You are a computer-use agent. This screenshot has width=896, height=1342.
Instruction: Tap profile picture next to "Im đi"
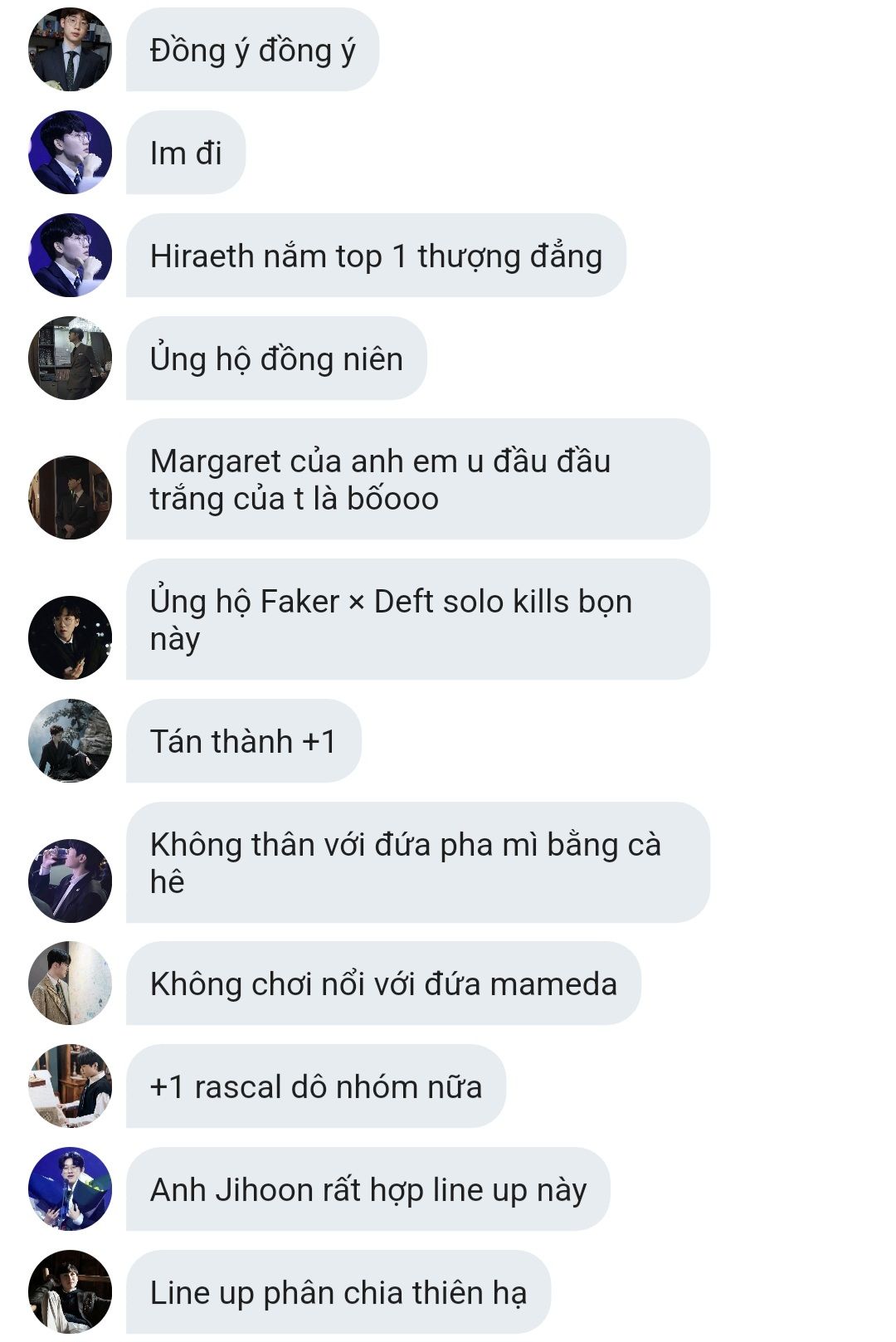[70, 153]
